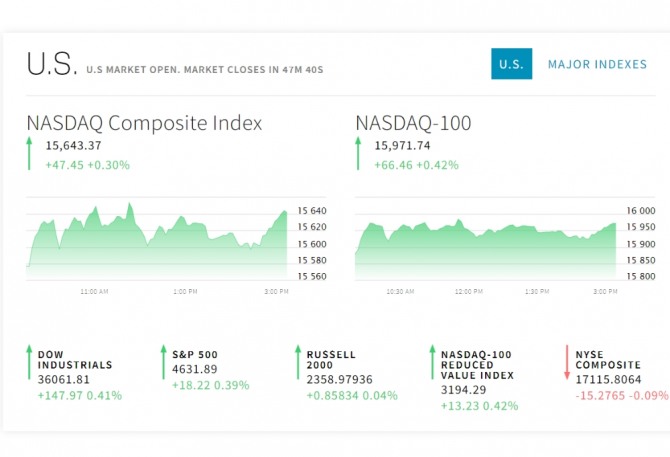Open the NASDAQ Composite Index heading

[144, 123]
